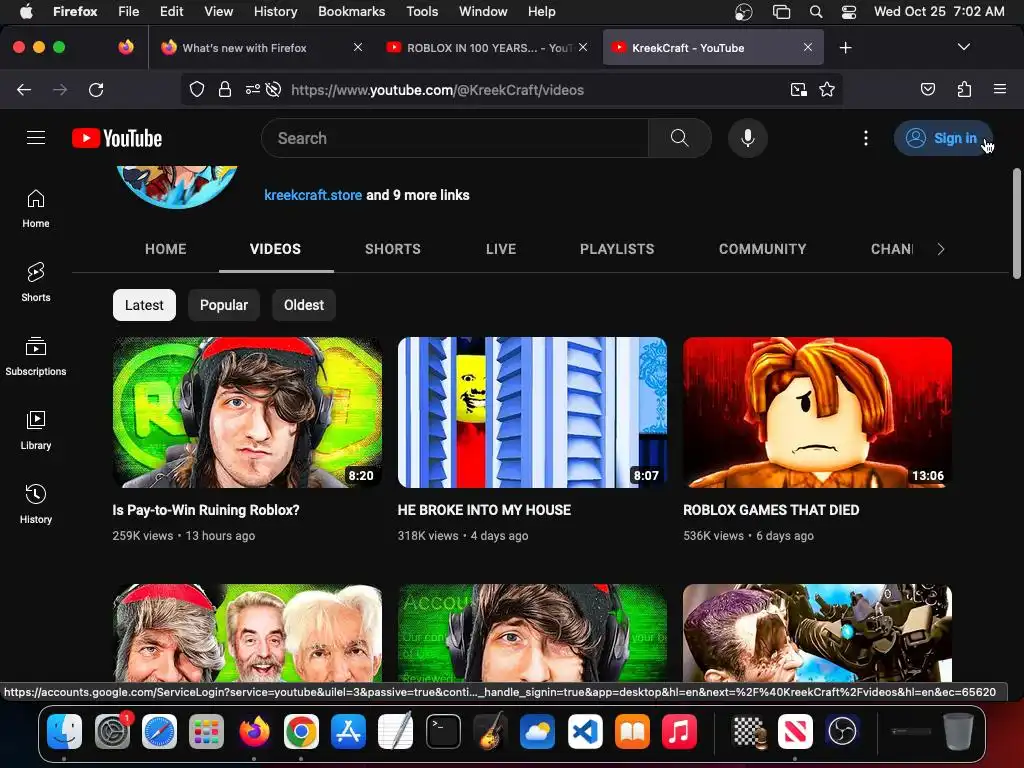Image resolution: width=1024 pixels, height=768 pixels.
Task: Click the page vertical scrollbar thumb
Action: tap(1017, 224)
